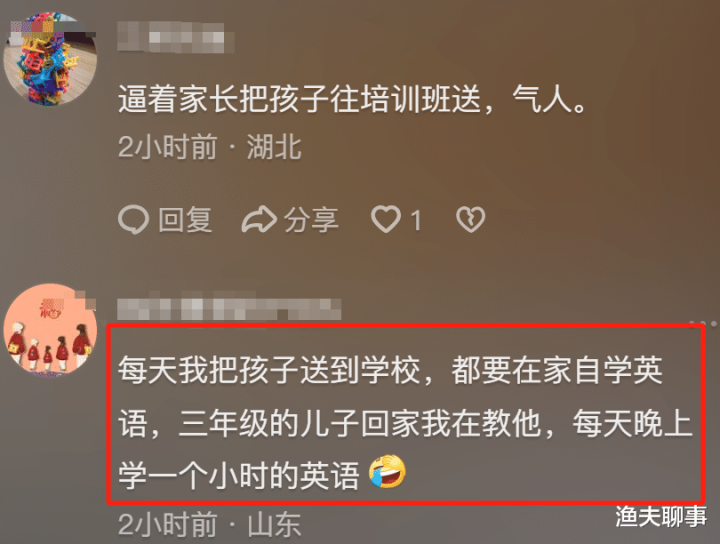Click the 山东 location tag
This screenshot has width=720, height=544.
(x=274, y=525)
